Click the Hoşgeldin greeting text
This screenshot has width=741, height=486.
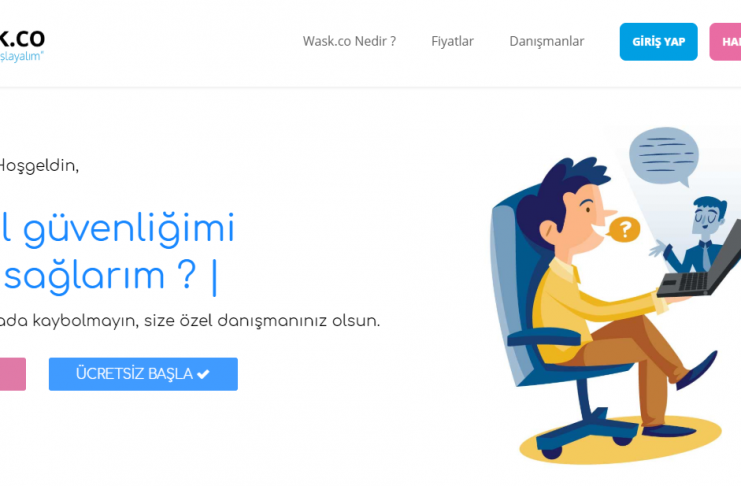tap(39, 166)
